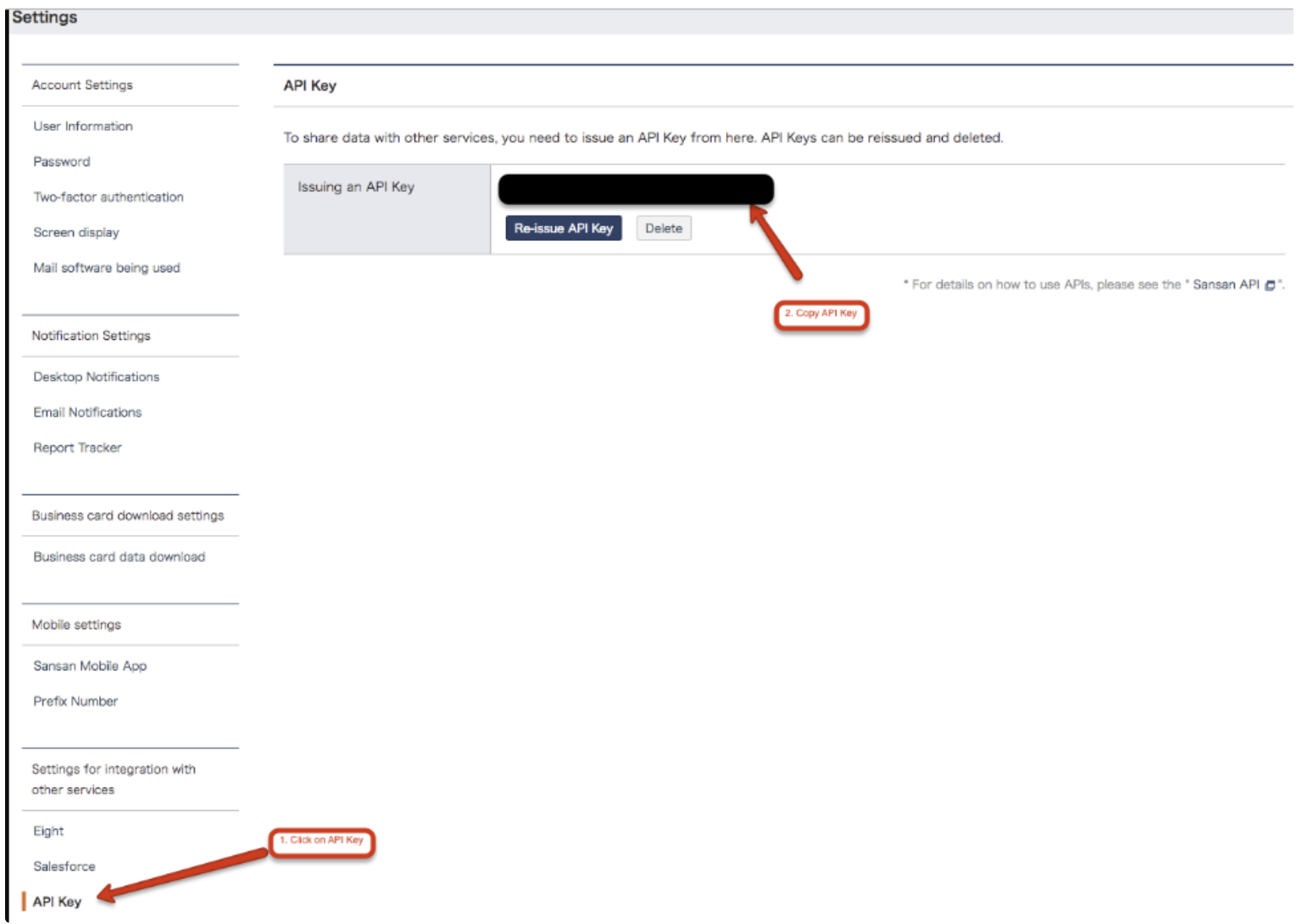
Task: Go to Prefix Number settings
Action: [x=75, y=702]
